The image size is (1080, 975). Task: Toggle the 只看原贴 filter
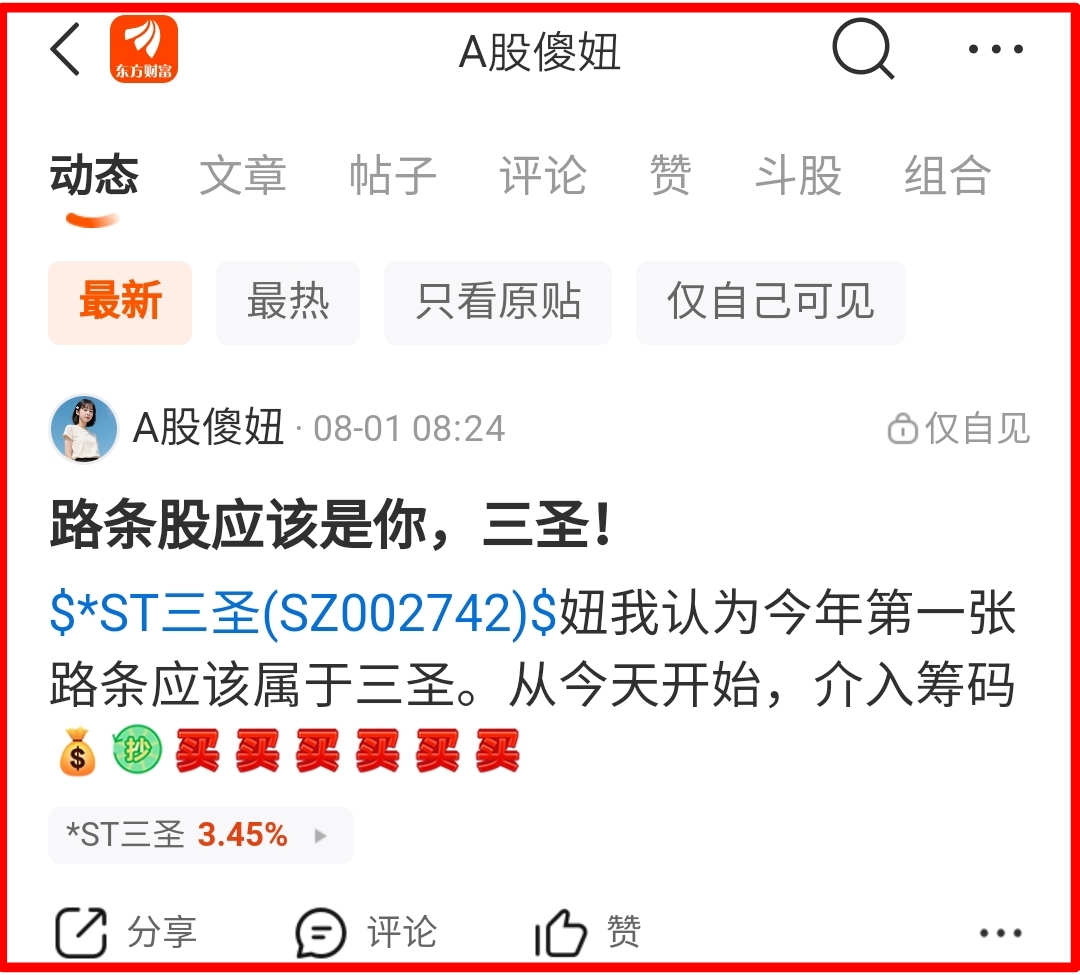point(498,302)
